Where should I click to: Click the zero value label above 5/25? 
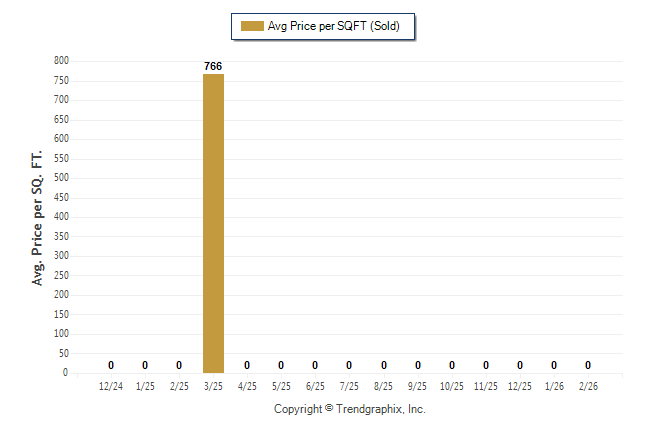(x=281, y=365)
